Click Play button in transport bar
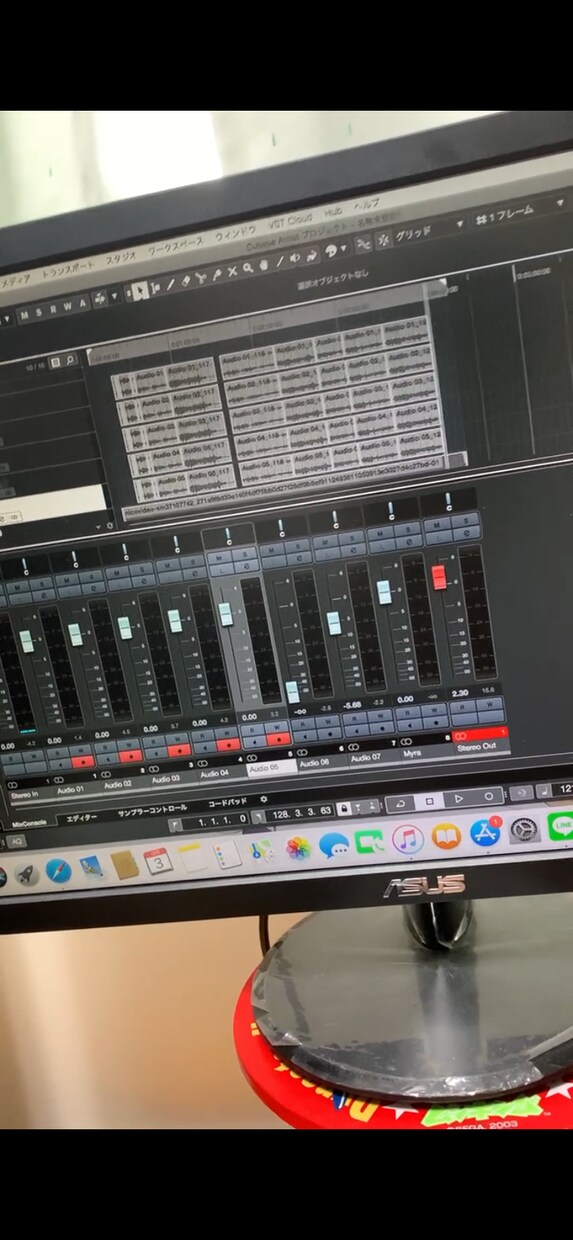 (458, 799)
